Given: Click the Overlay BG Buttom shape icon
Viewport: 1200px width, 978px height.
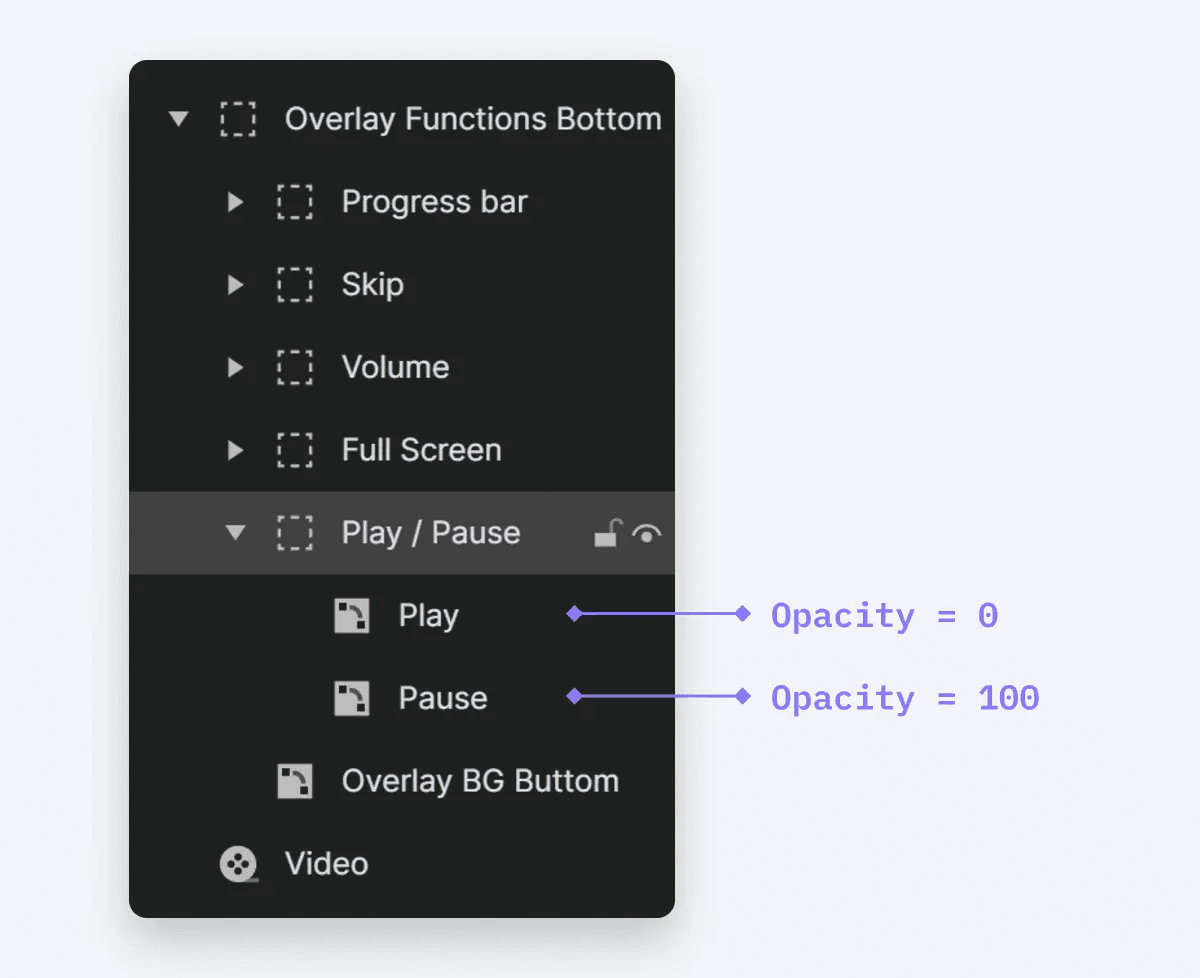Looking at the screenshot, I should pyautogui.click(x=295, y=782).
